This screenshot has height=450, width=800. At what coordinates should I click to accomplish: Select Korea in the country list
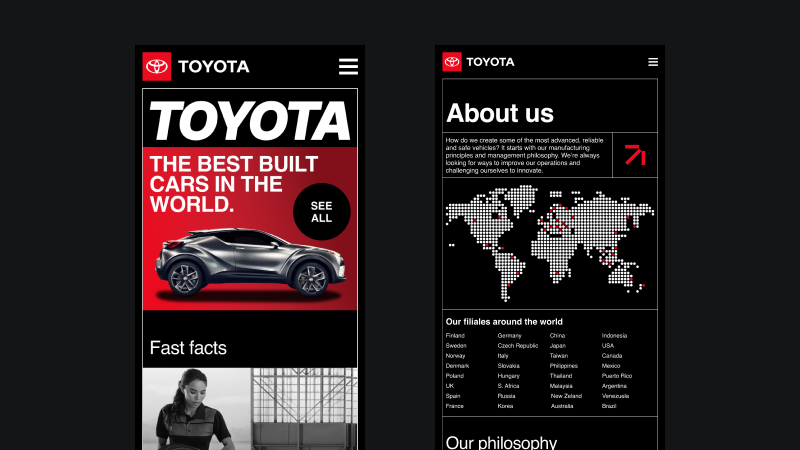(506, 406)
